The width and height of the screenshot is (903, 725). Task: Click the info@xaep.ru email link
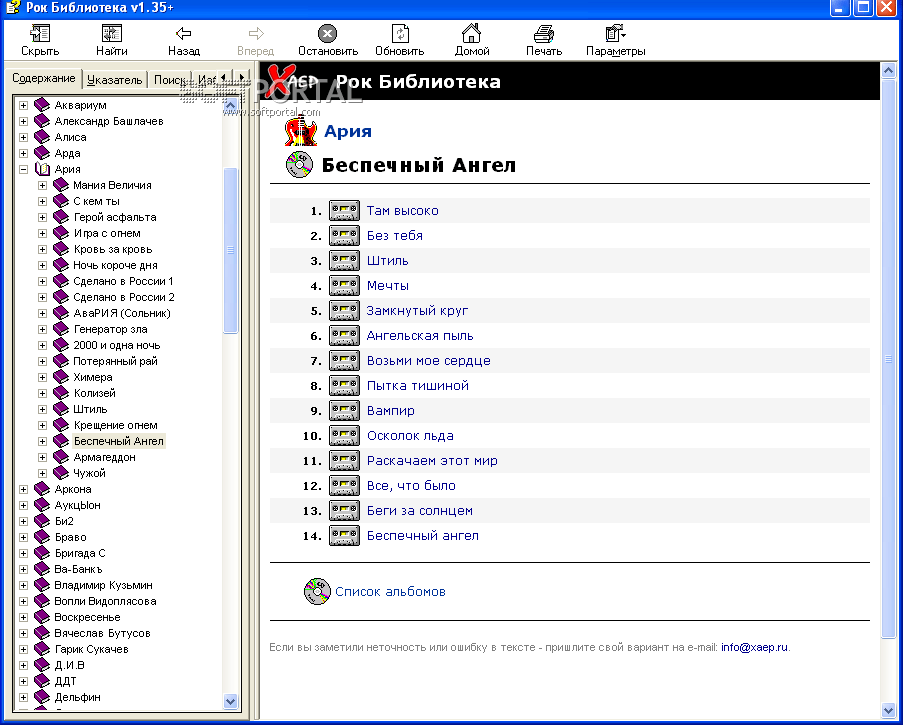click(x=754, y=647)
